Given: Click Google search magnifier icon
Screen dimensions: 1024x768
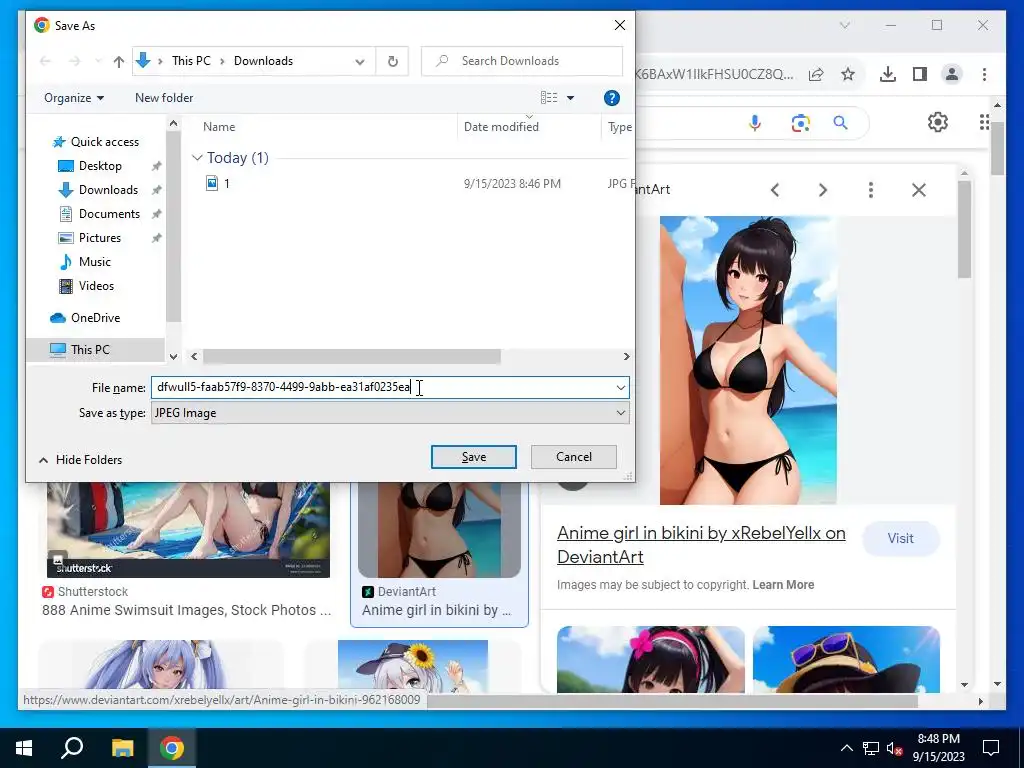Looking at the screenshot, I should 840,123.
